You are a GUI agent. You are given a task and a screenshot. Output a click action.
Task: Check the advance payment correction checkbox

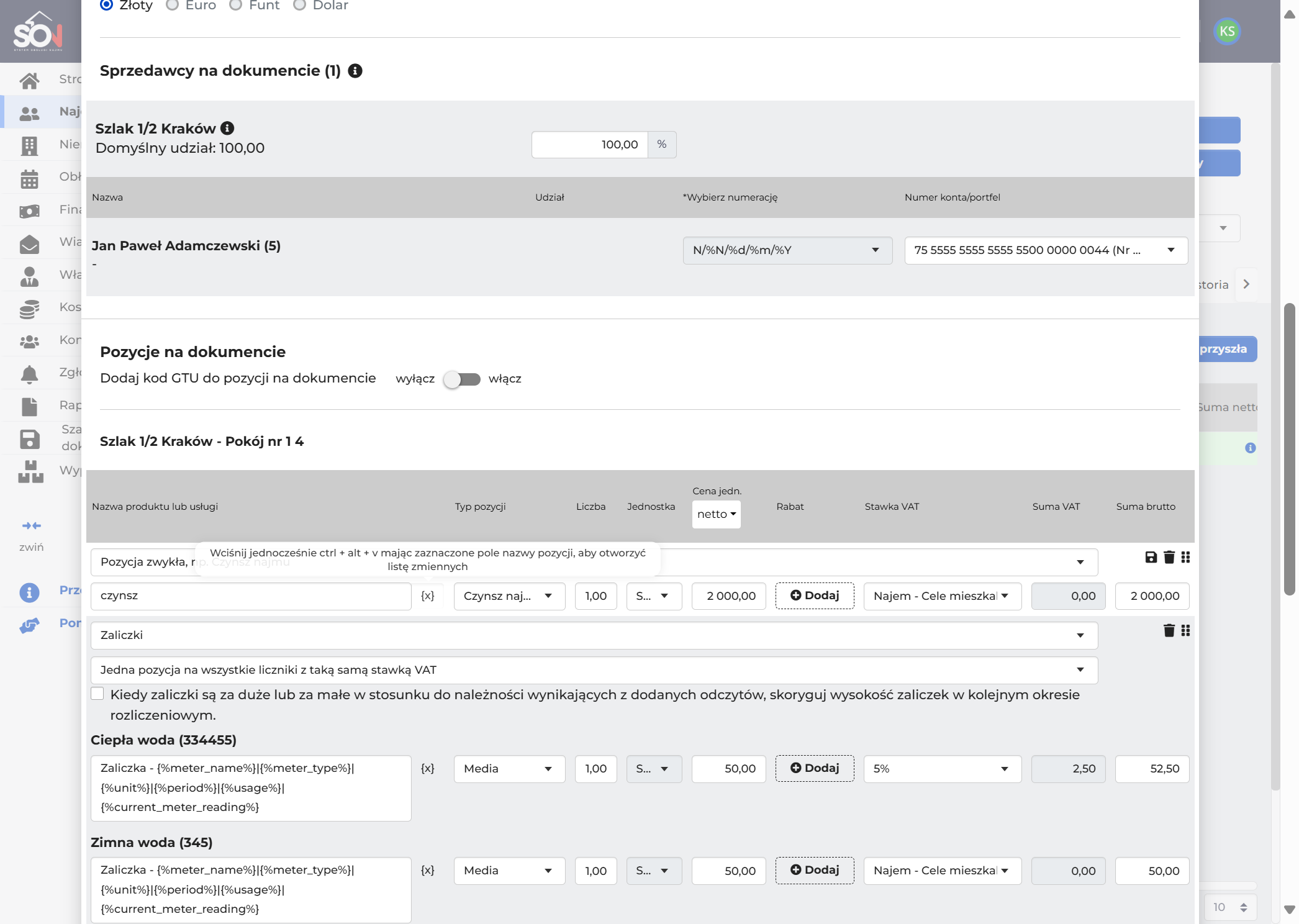(x=97, y=694)
